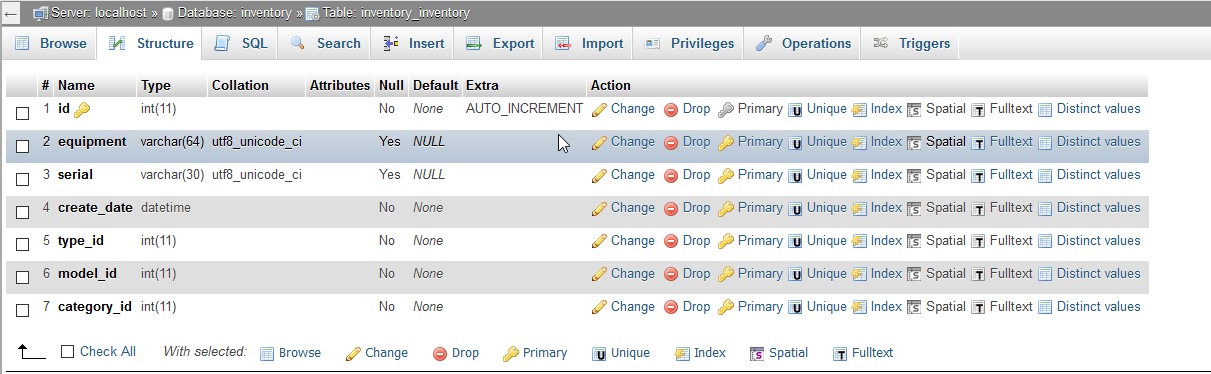Image resolution: width=1211 pixels, height=374 pixels.
Task: Click the pencil Change icon for id row
Action: [x=600, y=109]
